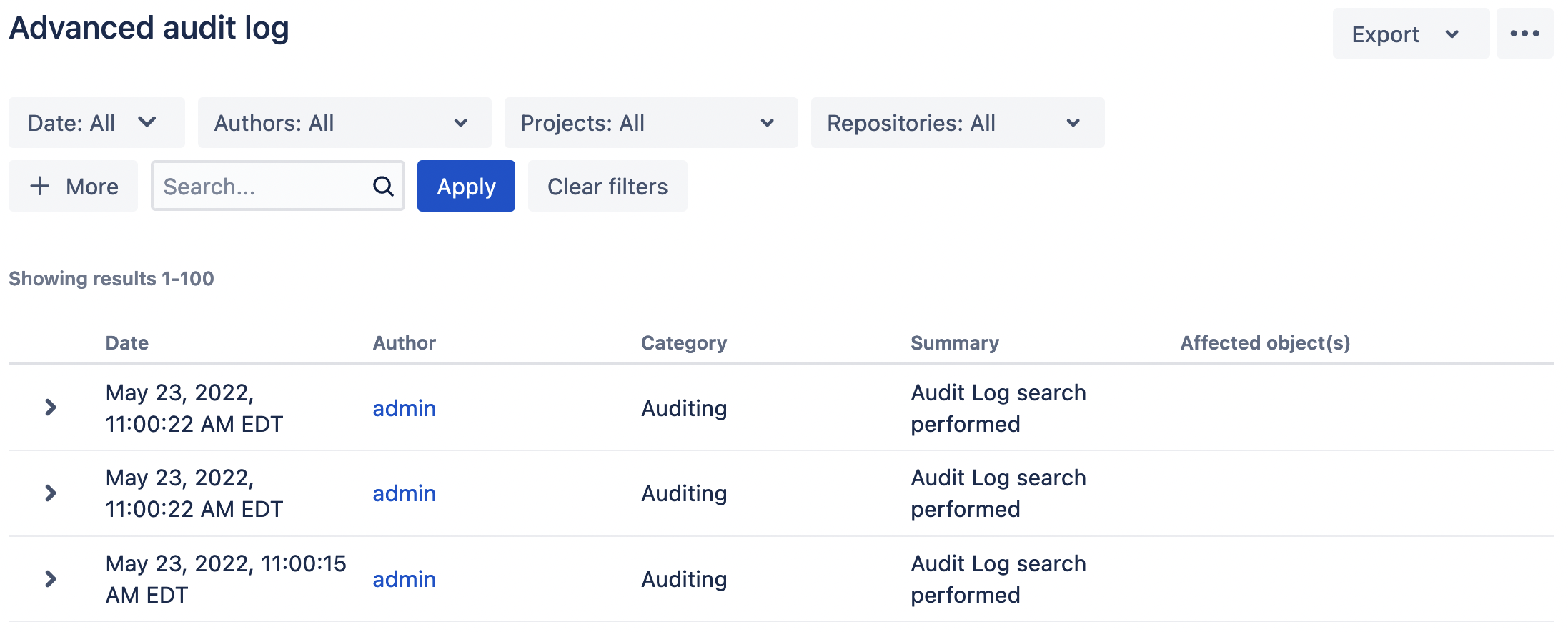Open admin link in first row
This screenshot has width=1568, height=632.
pyautogui.click(x=404, y=408)
